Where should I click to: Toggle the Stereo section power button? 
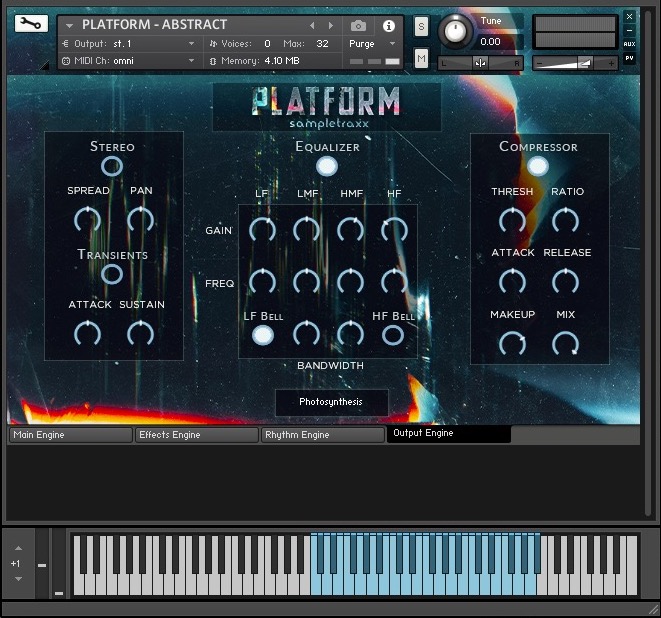pyautogui.click(x=112, y=166)
